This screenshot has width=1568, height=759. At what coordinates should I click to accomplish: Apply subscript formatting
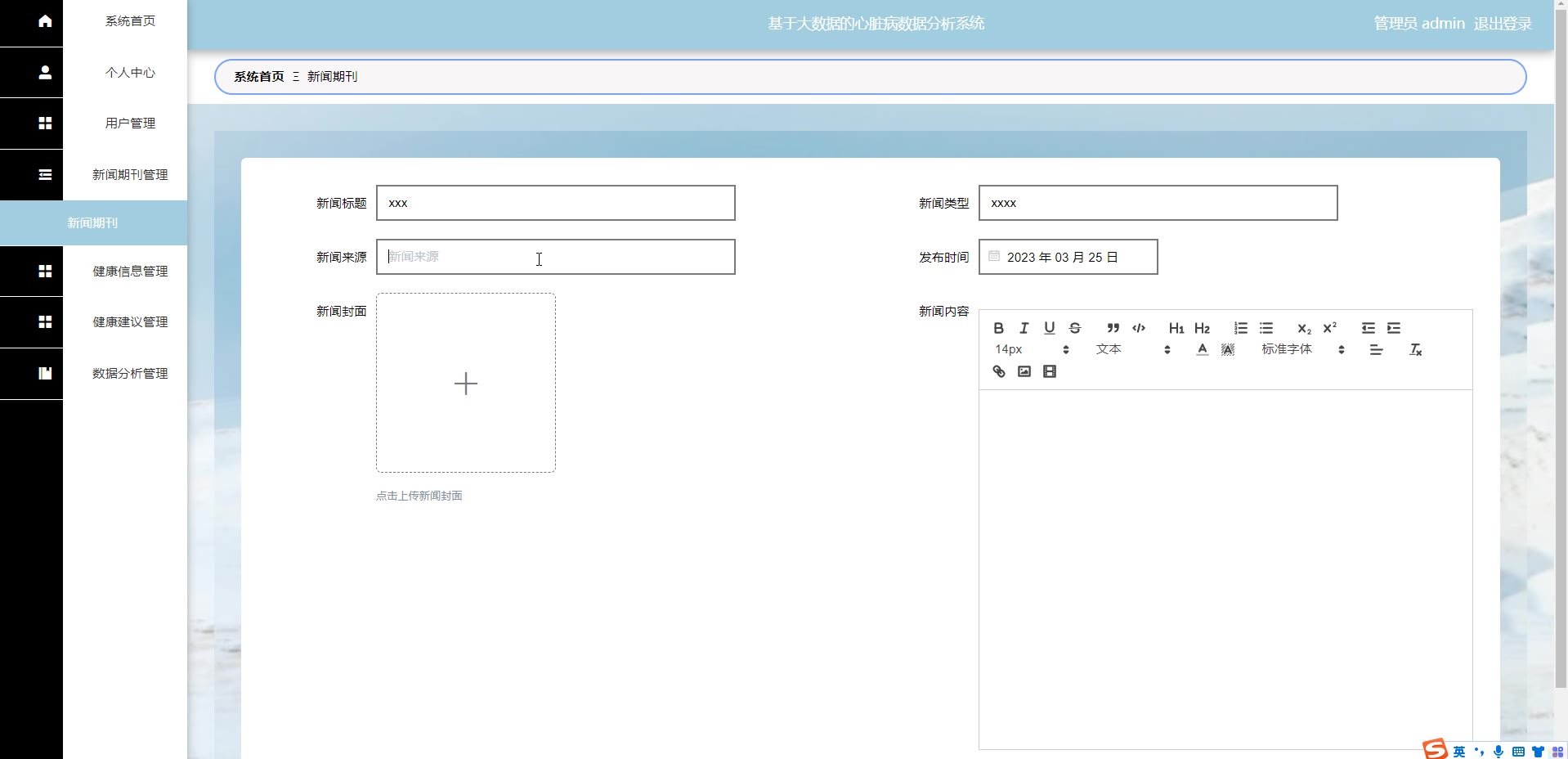[x=1304, y=328]
